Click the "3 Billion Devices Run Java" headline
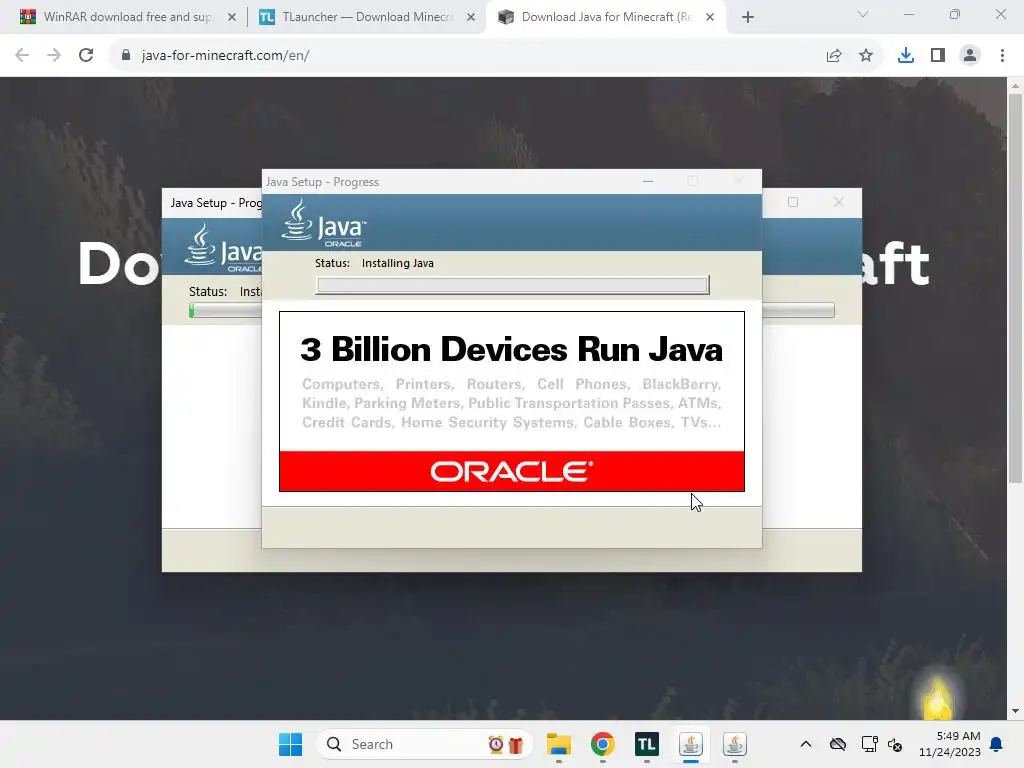The image size is (1024, 768). pyautogui.click(x=512, y=349)
